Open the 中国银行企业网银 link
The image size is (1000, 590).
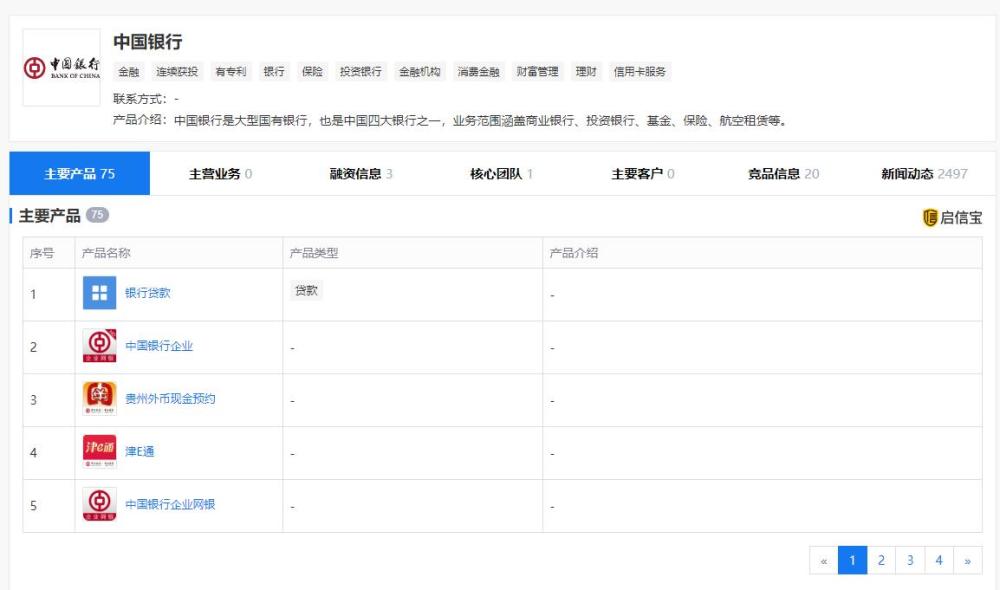(170, 505)
